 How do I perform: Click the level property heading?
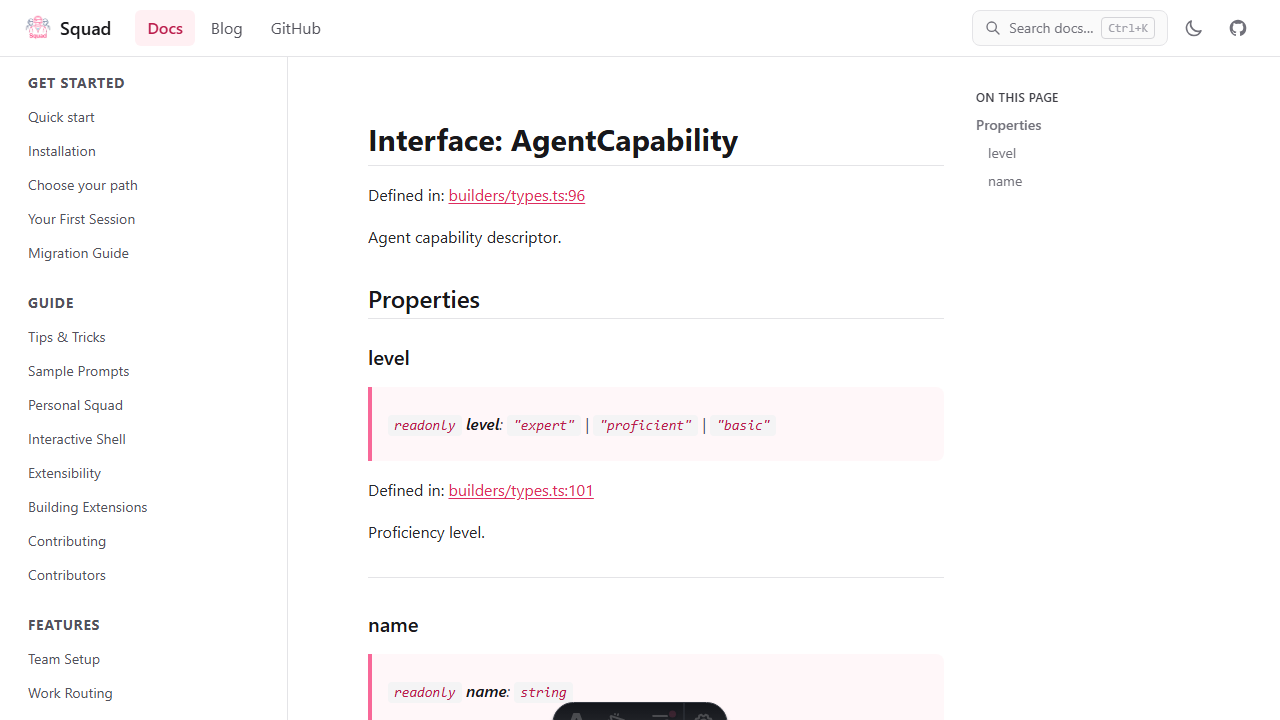pyautogui.click(x=389, y=358)
